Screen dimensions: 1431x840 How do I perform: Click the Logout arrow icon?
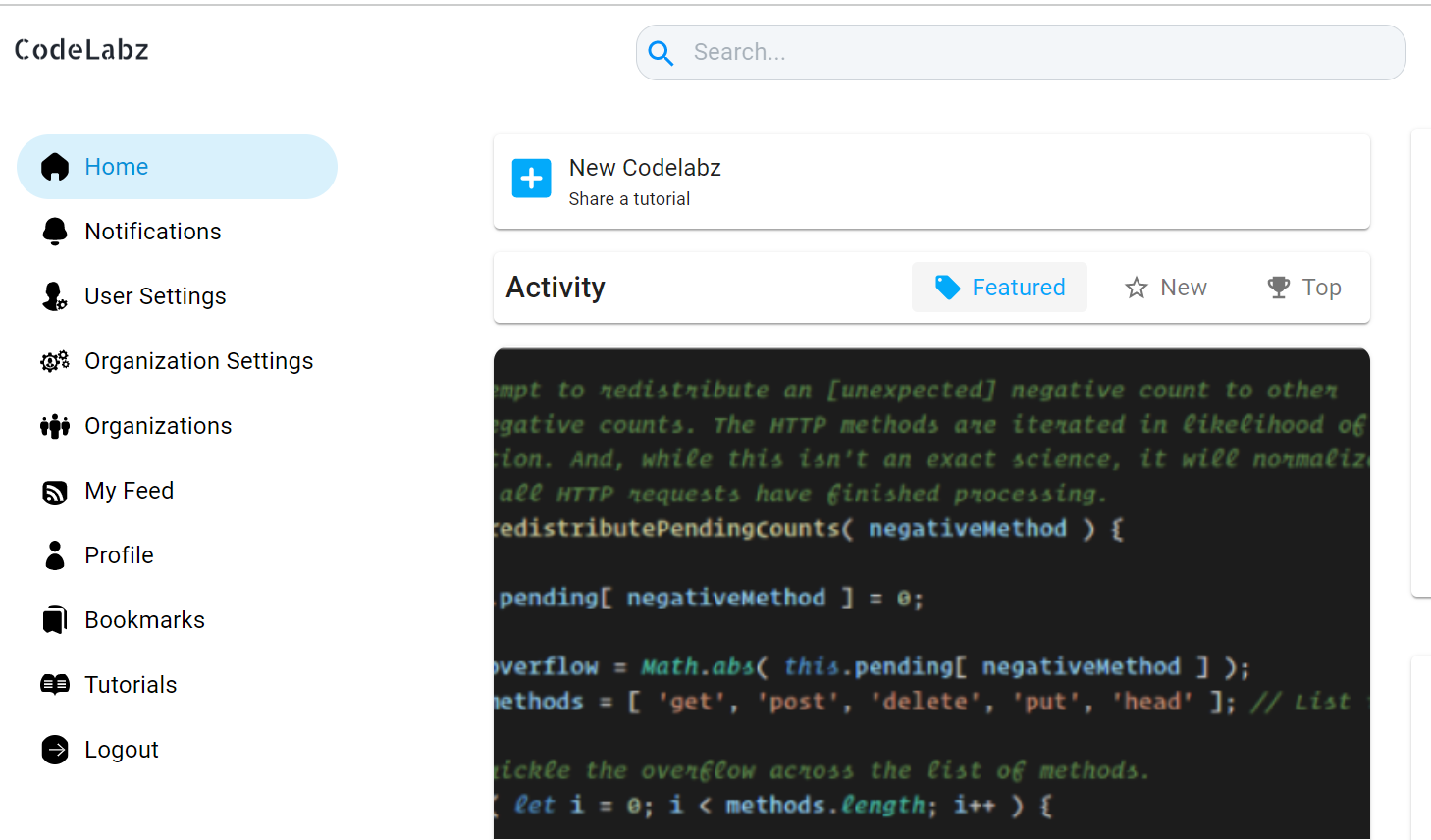55,749
